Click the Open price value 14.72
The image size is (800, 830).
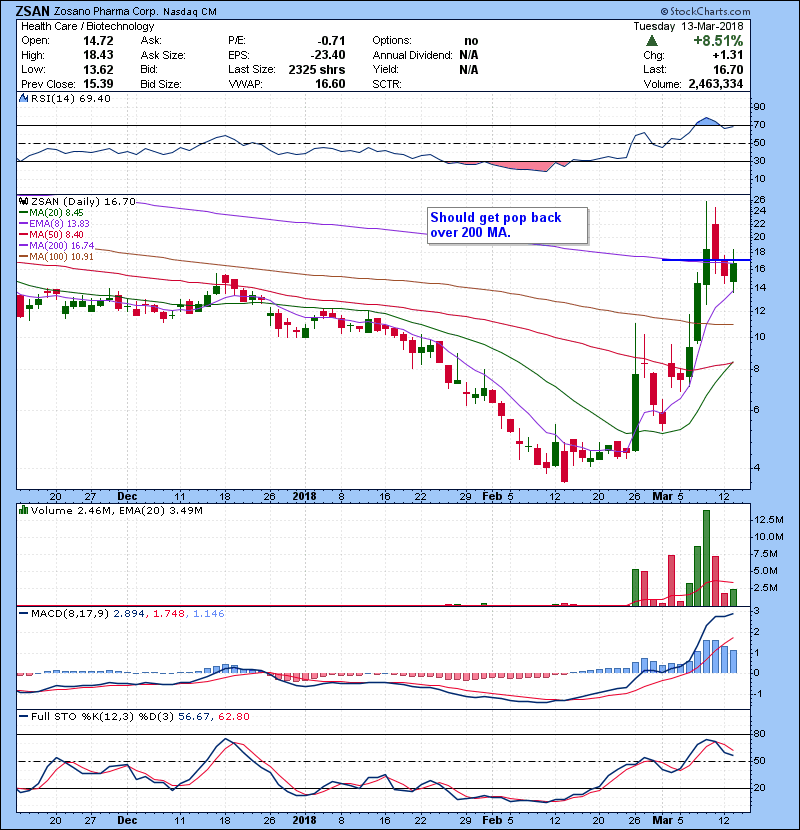point(98,41)
